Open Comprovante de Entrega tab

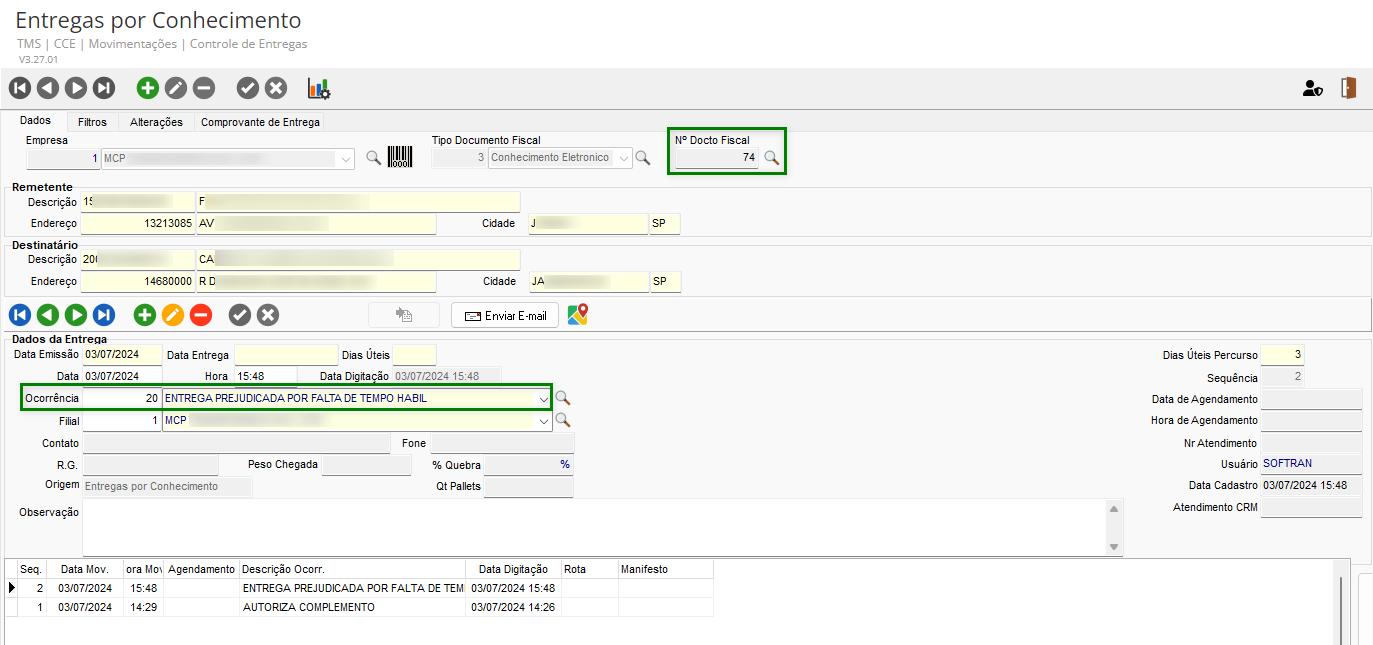coord(260,122)
